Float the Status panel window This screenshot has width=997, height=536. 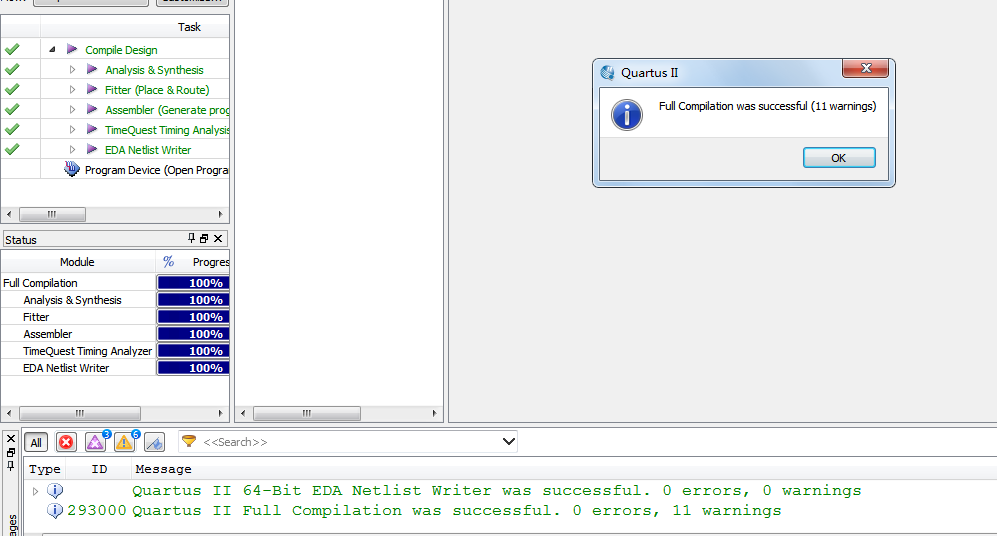[204, 238]
